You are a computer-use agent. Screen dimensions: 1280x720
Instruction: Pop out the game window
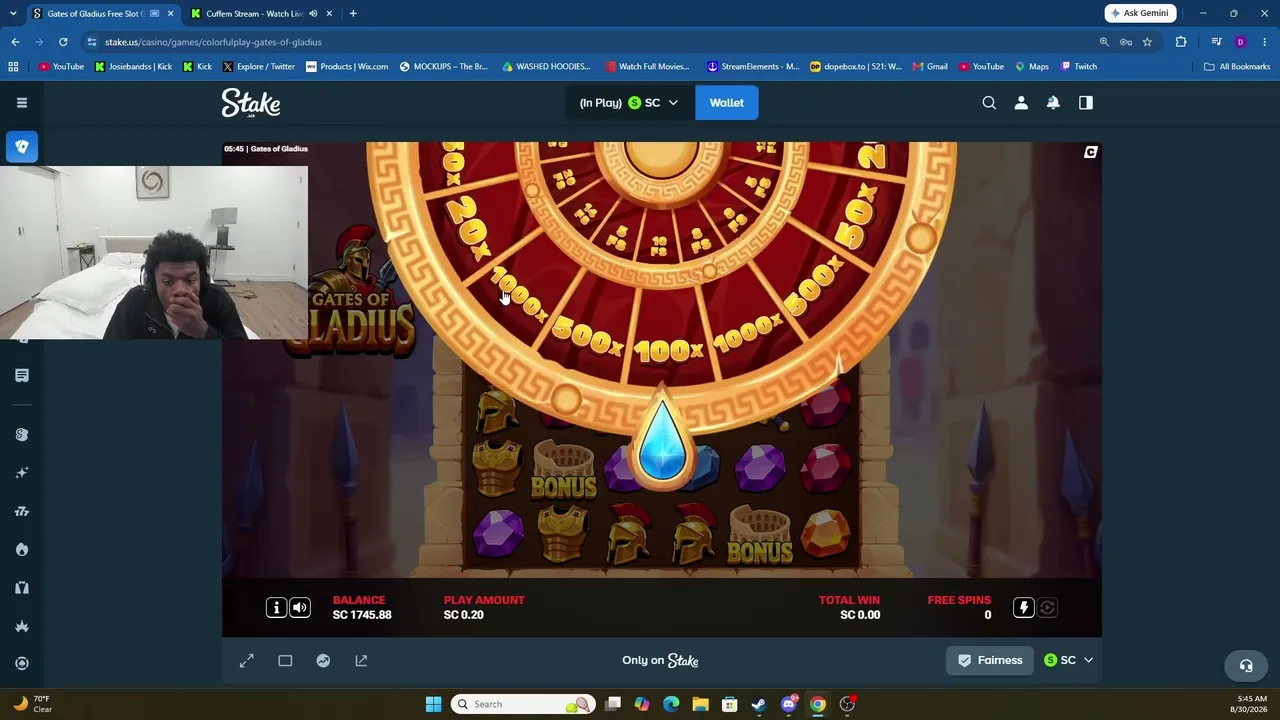pos(361,660)
